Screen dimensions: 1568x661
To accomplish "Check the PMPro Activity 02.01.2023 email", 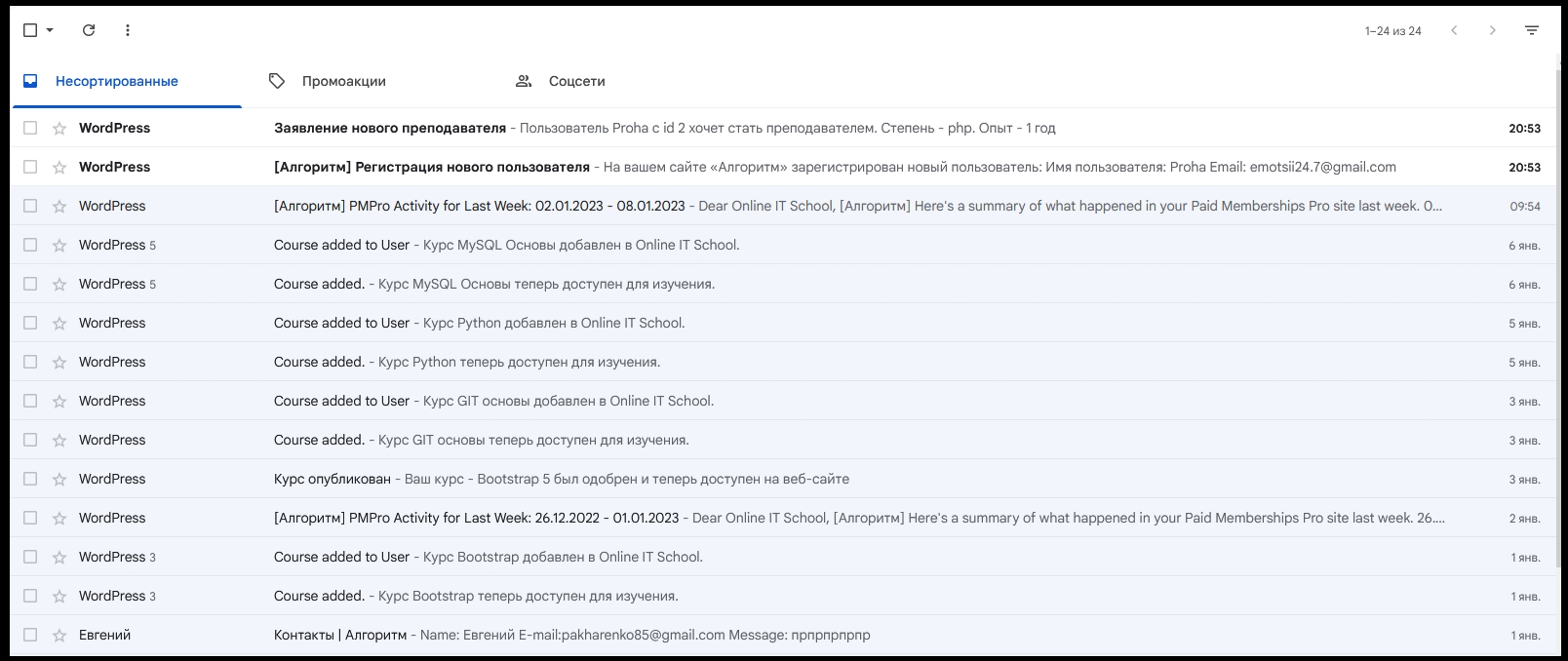I will tap(30, 206).
